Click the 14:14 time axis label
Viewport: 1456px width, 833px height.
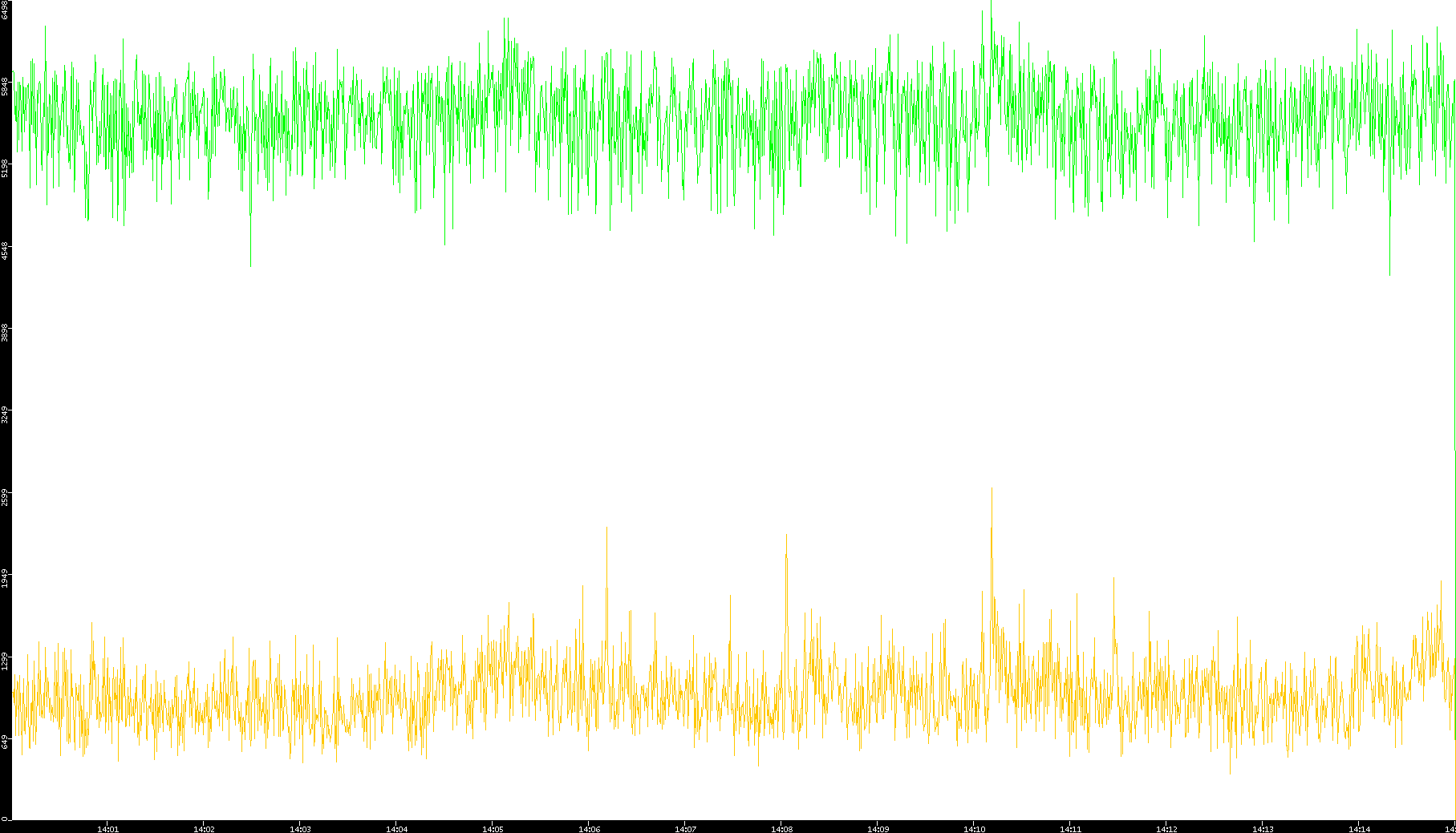click(x=1359, y=829)
